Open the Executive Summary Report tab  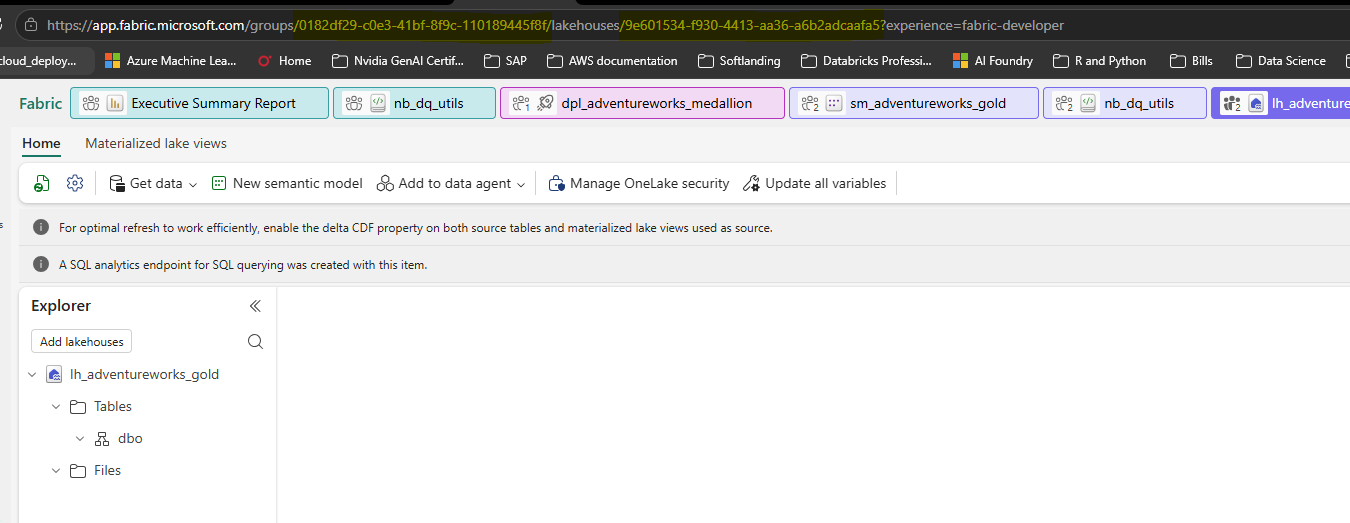199,103
